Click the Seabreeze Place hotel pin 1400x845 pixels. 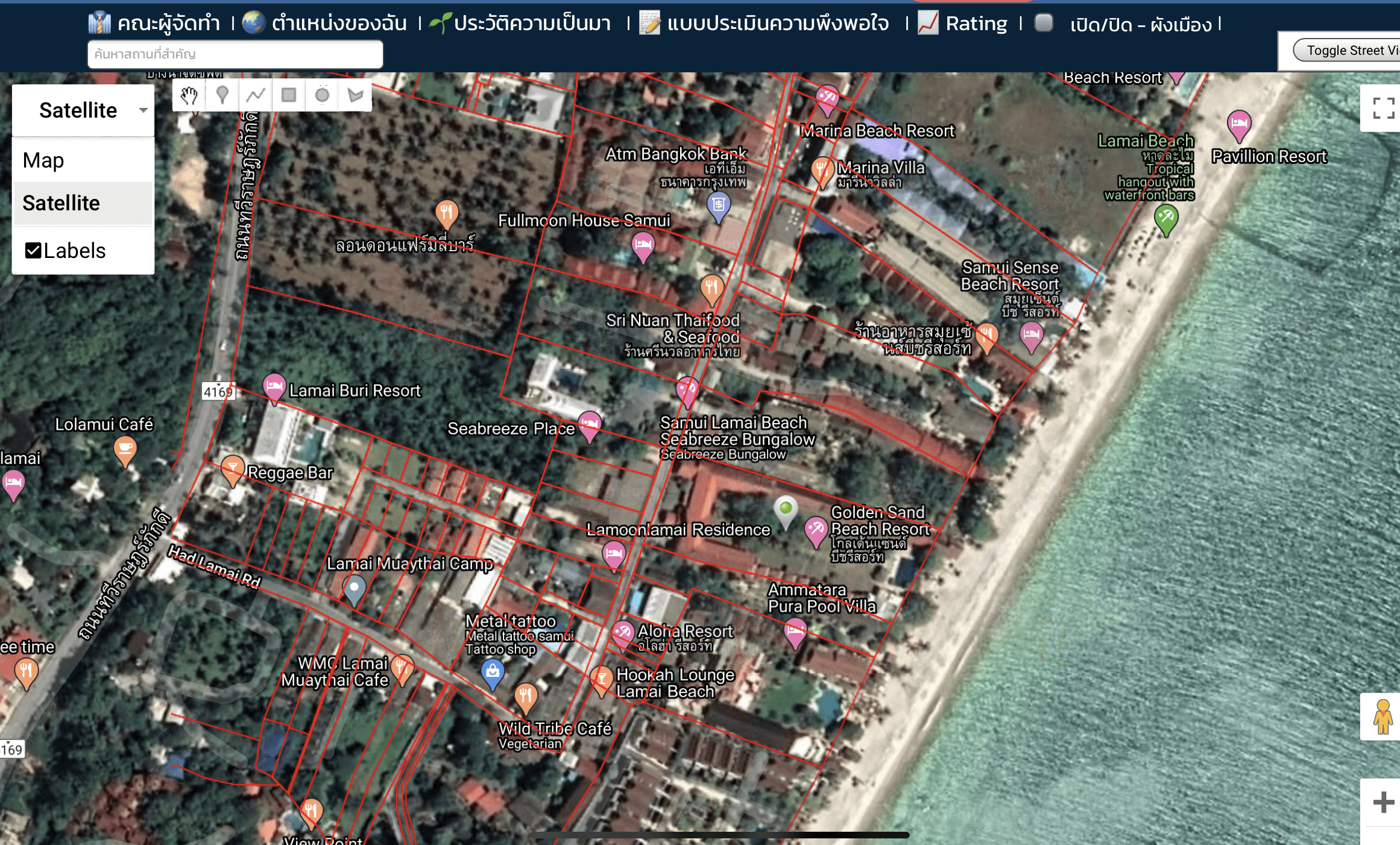[x=589, y=426]
